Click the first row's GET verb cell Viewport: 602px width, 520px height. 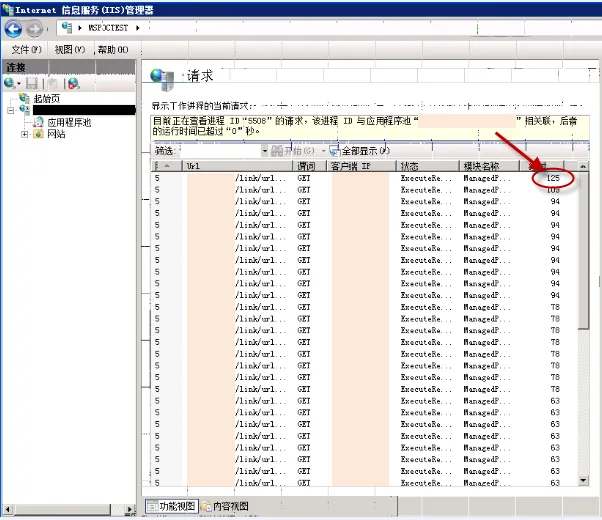point(304,178)
